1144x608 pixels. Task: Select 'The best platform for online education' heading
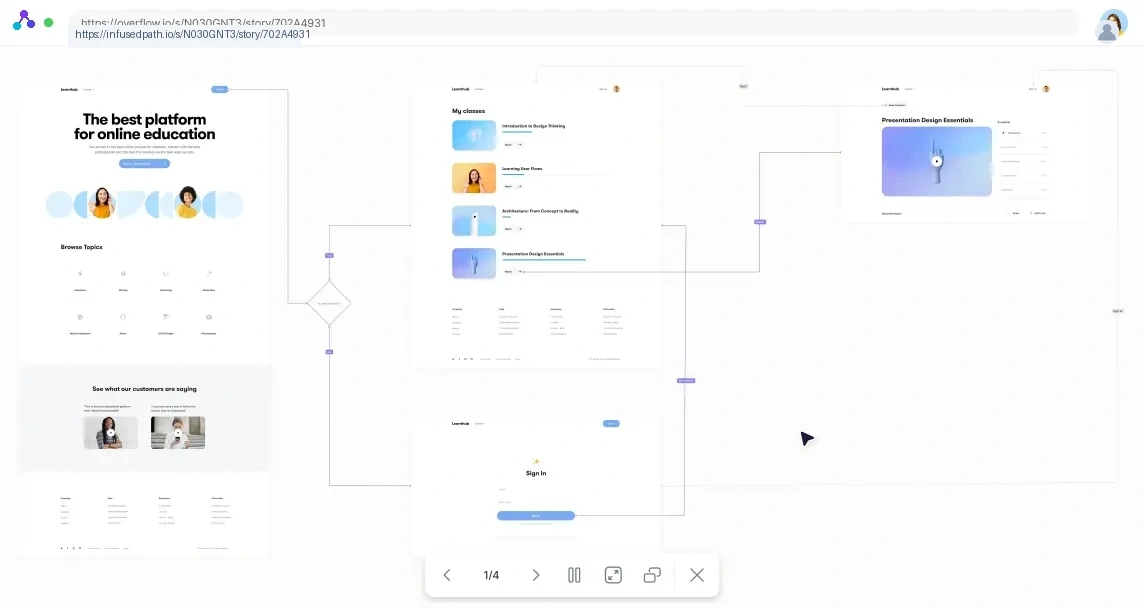144,126
